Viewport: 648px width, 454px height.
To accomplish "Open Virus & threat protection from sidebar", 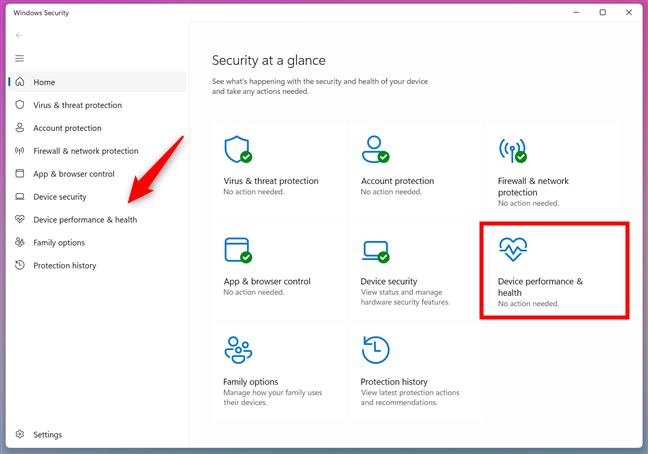I will pos(98,105).
